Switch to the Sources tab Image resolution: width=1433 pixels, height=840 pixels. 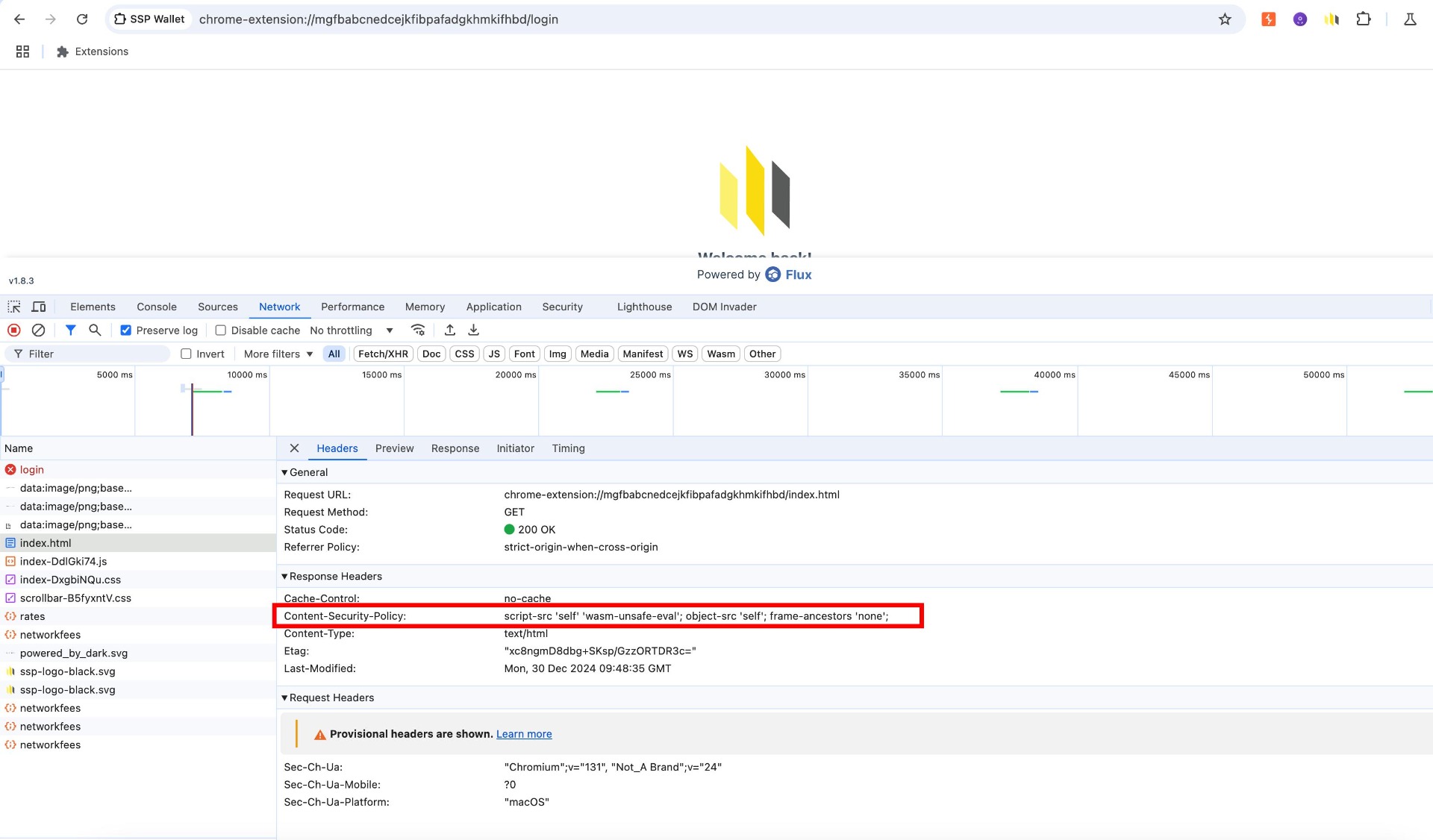tap(218, 307)
